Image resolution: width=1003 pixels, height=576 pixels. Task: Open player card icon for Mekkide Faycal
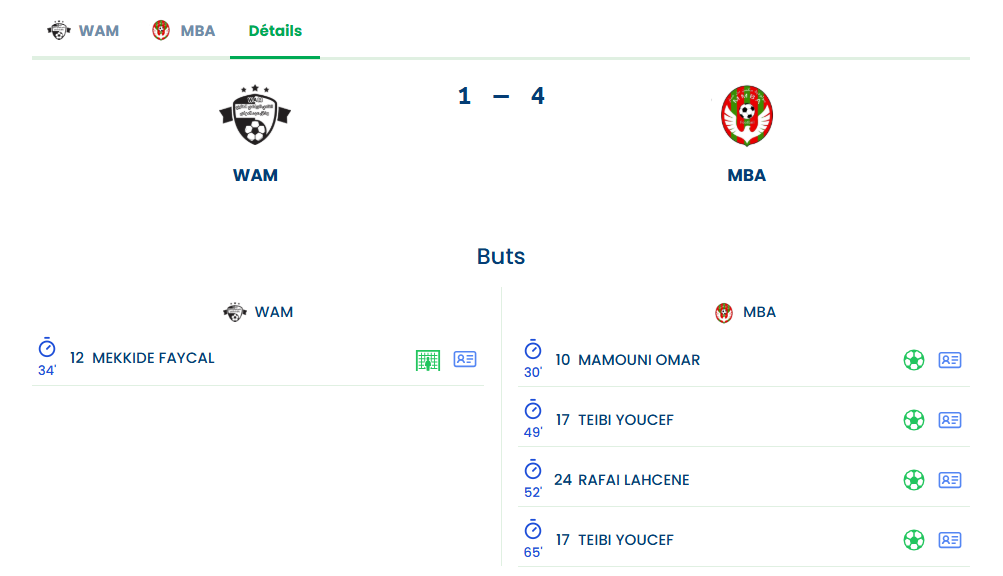465,359
